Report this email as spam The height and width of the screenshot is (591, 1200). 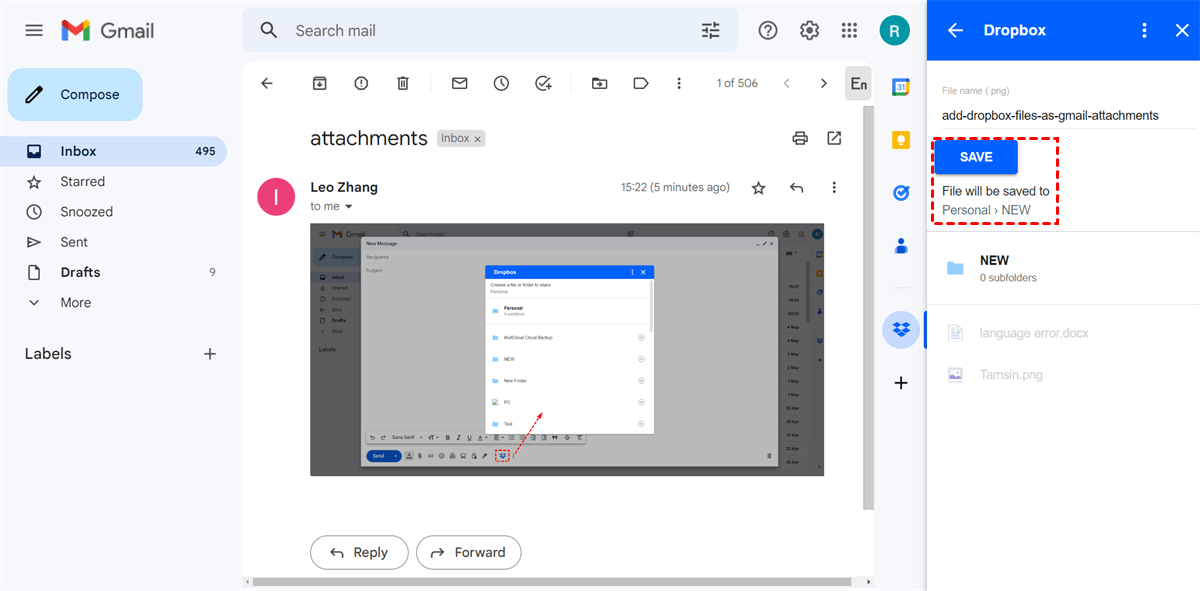pos(361,83)
